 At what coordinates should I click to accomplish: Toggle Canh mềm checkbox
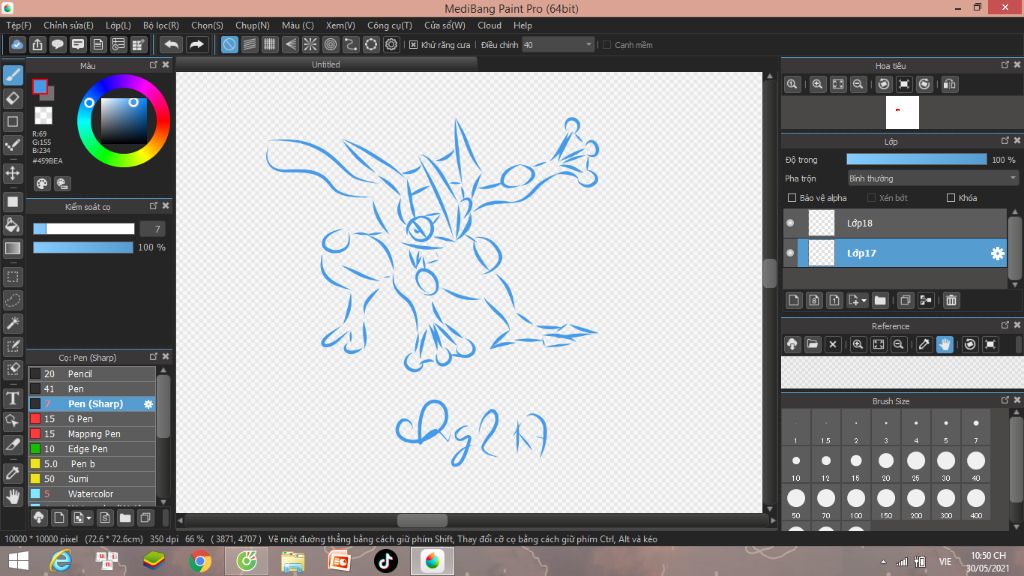(x=607, y=45)
